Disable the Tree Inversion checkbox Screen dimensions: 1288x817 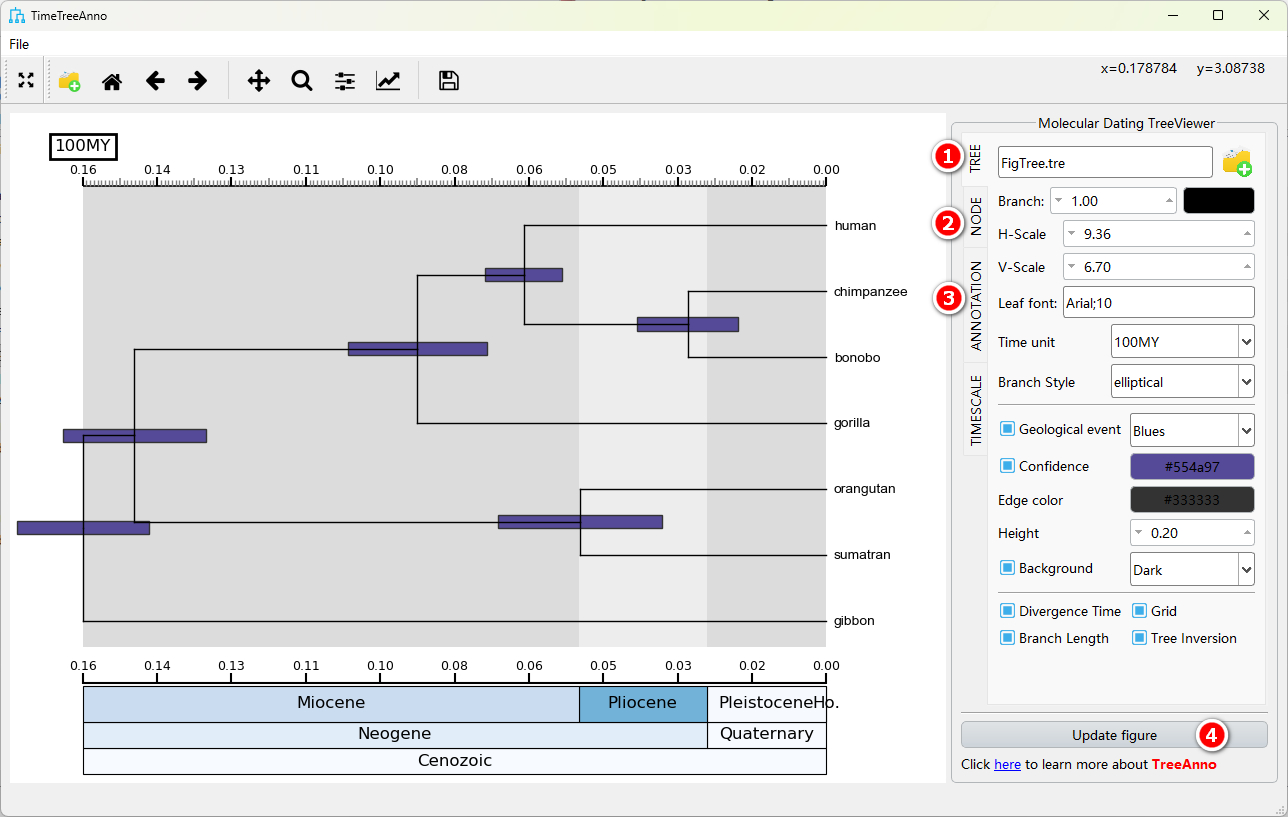(1140, 638)
